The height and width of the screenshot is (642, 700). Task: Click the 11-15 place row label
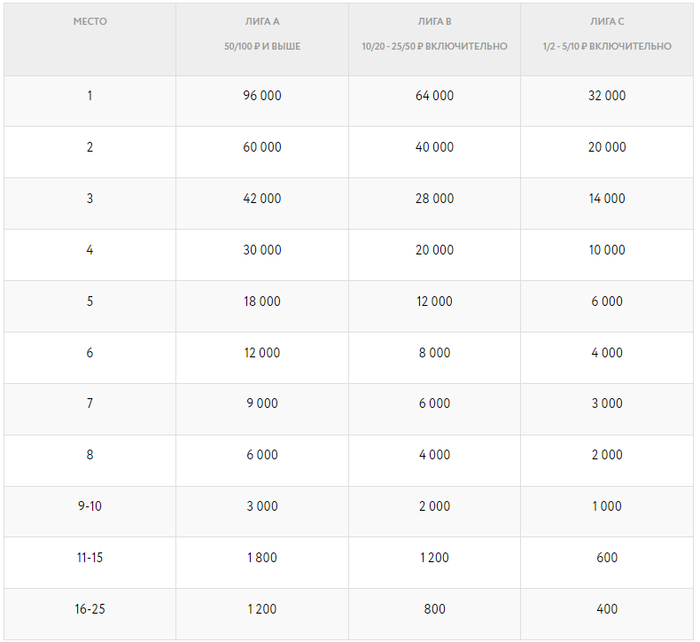click(x=89, y=558)
